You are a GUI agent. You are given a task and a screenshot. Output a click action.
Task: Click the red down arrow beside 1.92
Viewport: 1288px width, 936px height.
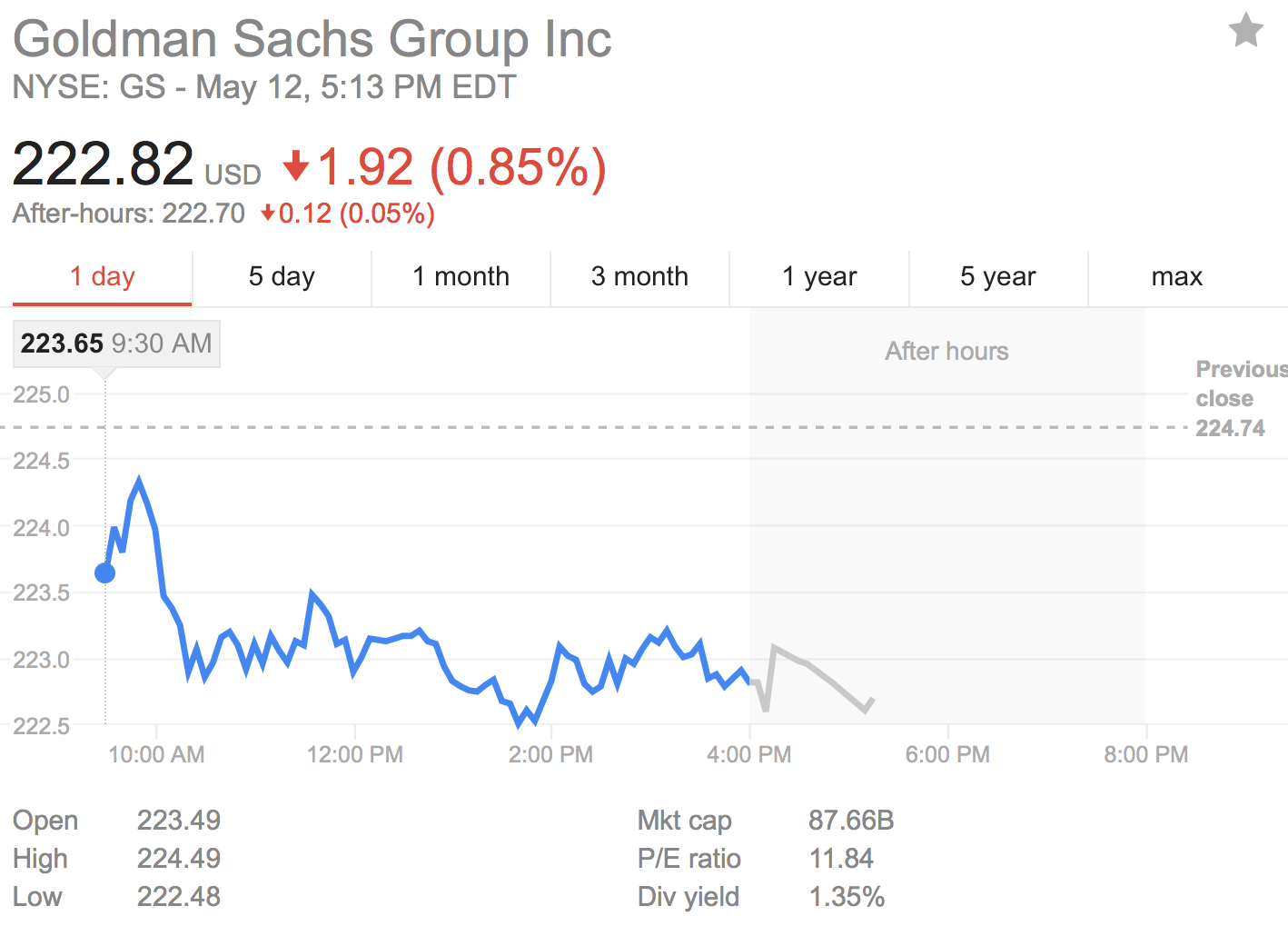pos(296,166)
